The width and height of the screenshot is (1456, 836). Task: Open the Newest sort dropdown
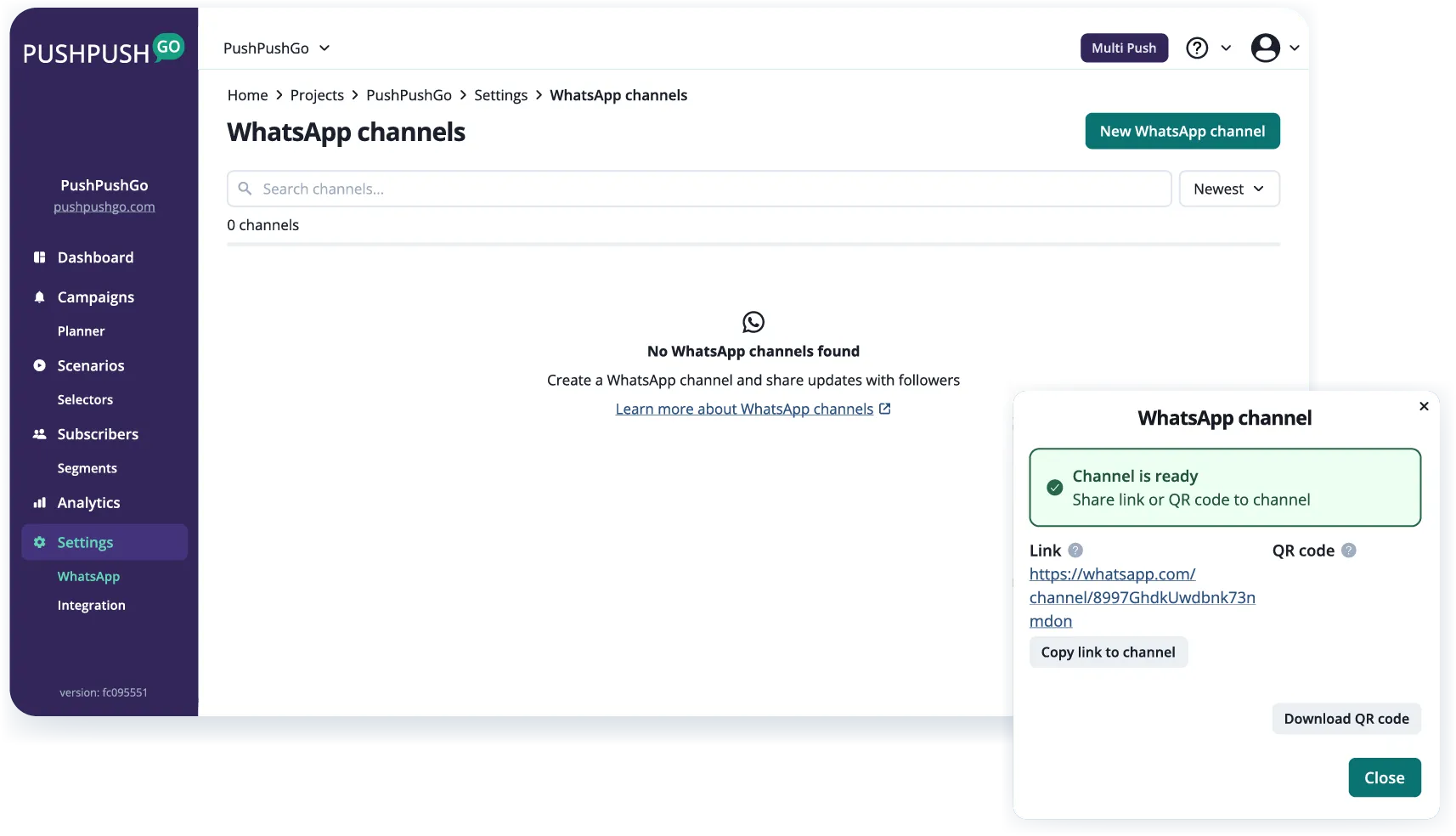click(1229, 189)
